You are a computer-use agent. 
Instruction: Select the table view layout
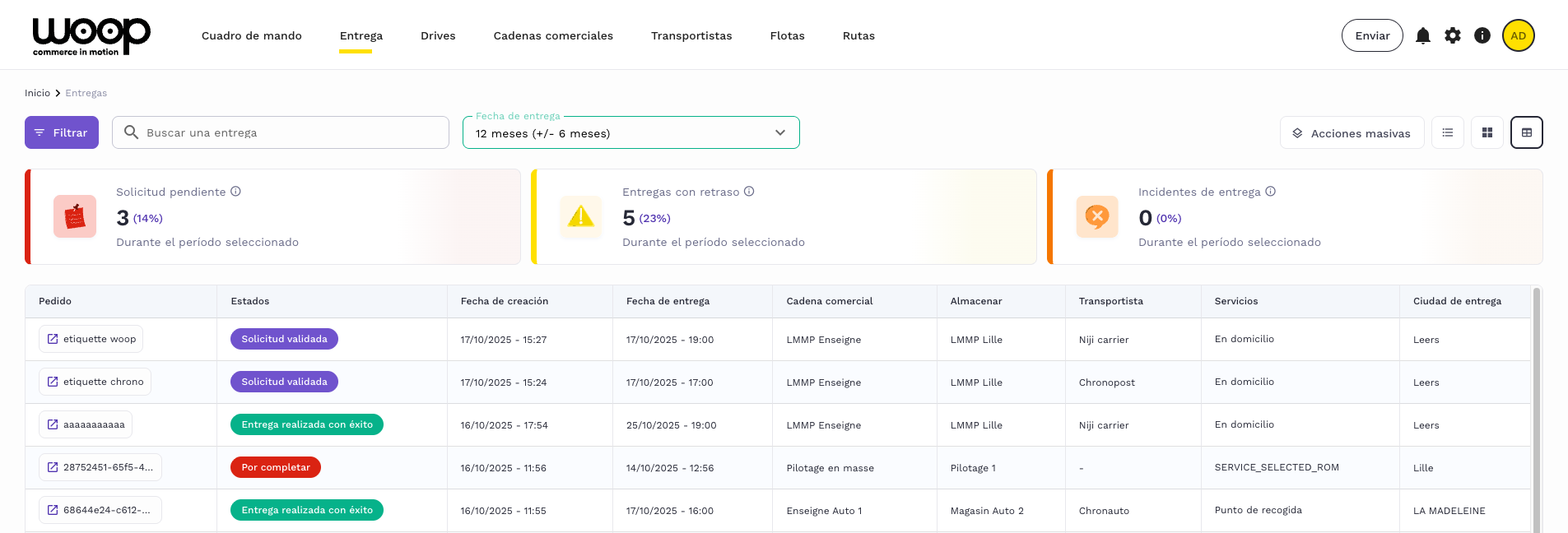pyautogui.click(x=1526, y=132)
